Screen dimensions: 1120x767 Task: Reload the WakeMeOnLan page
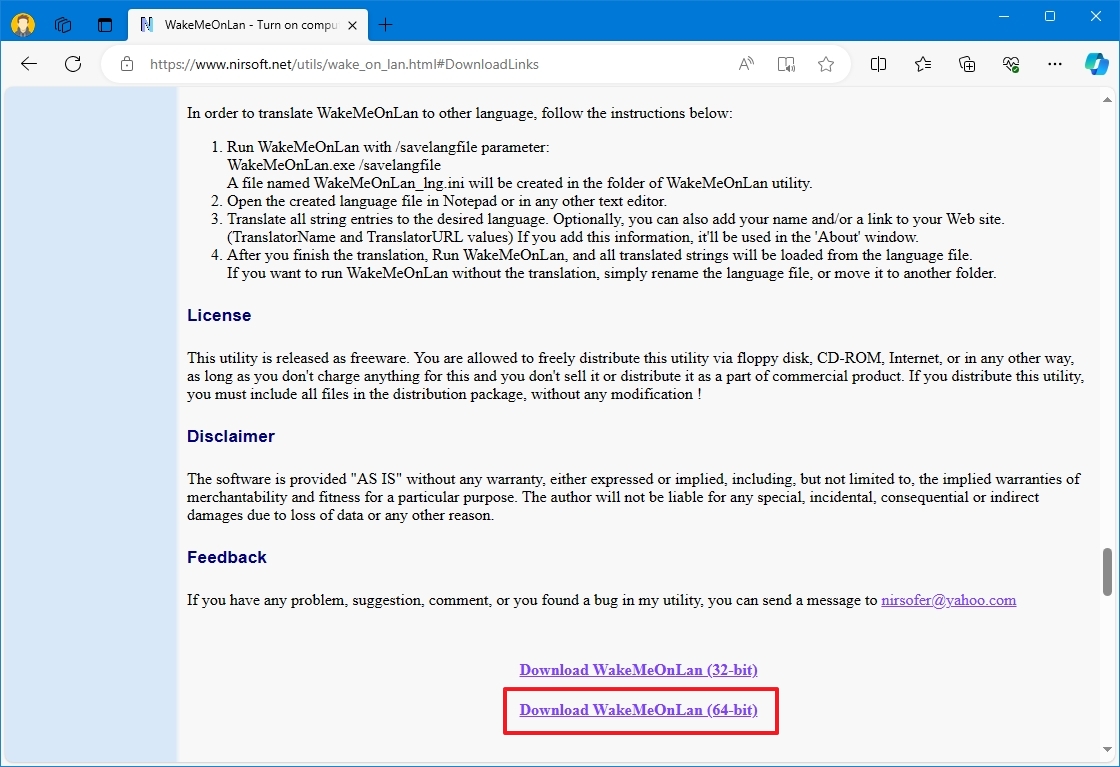(72, 63)
